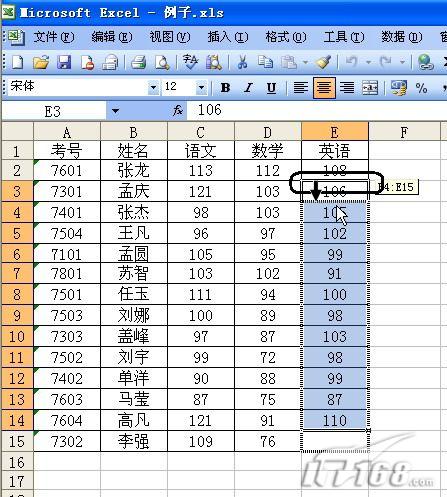This screenshot has width=447, height=497.
Task: Select row 16 header
Action: pyautogui.click(x=17, y=462)
